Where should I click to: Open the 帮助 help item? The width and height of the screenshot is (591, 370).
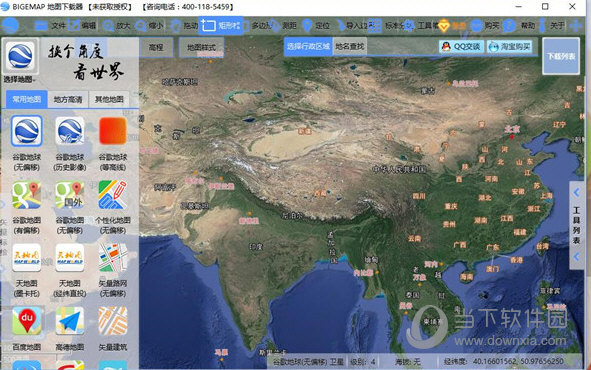[x=519, y=26]
